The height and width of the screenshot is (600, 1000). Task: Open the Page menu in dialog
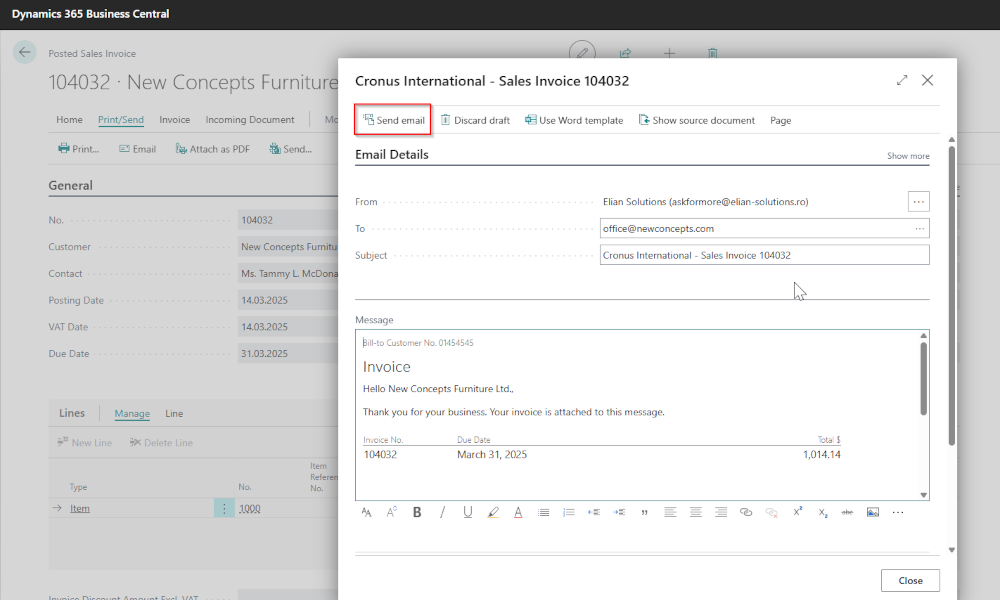pyautogui.click(x=781, y=121)
